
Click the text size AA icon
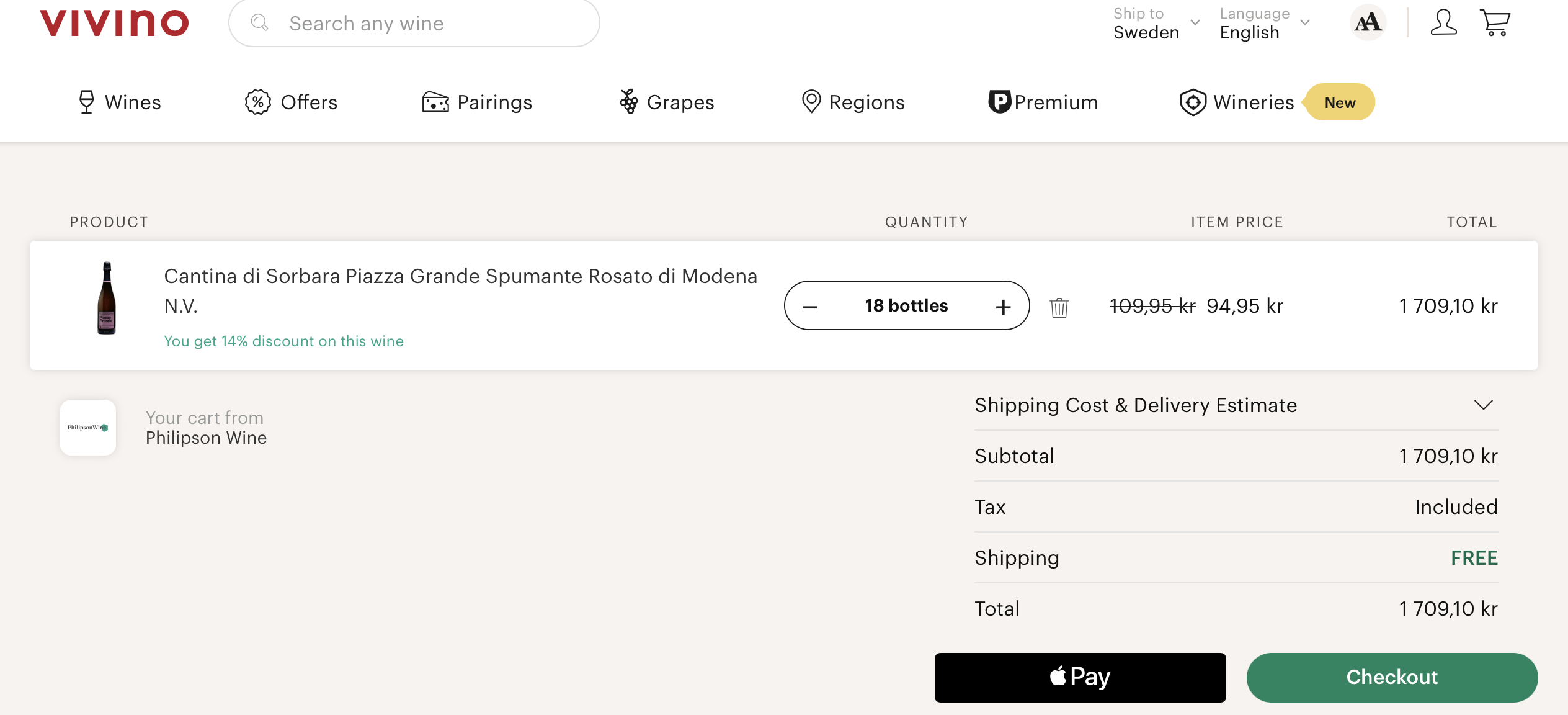pos(1368,23)
